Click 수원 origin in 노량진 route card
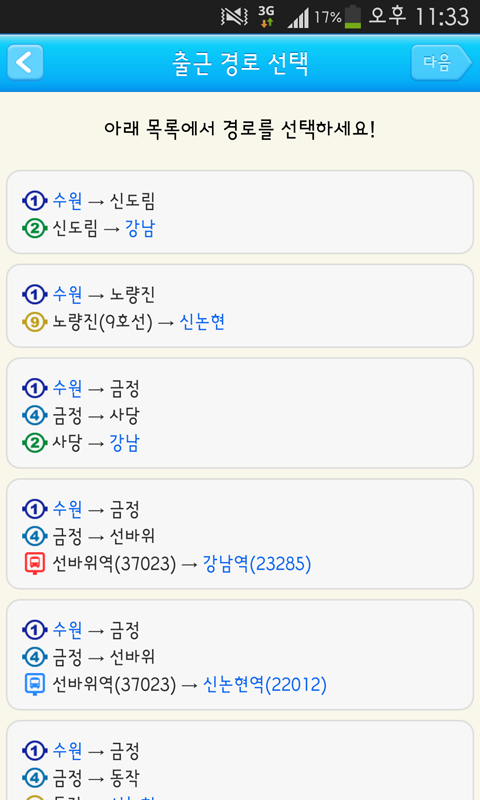 (67, 294)
